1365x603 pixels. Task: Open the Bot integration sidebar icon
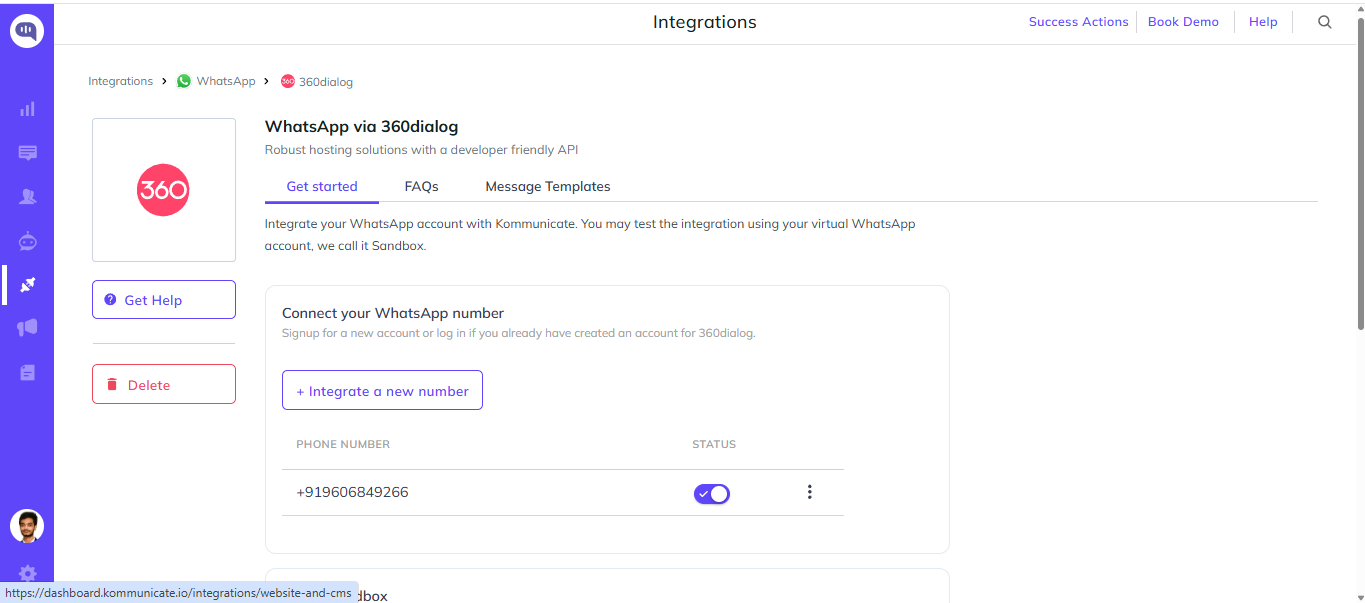coord(27,241)
